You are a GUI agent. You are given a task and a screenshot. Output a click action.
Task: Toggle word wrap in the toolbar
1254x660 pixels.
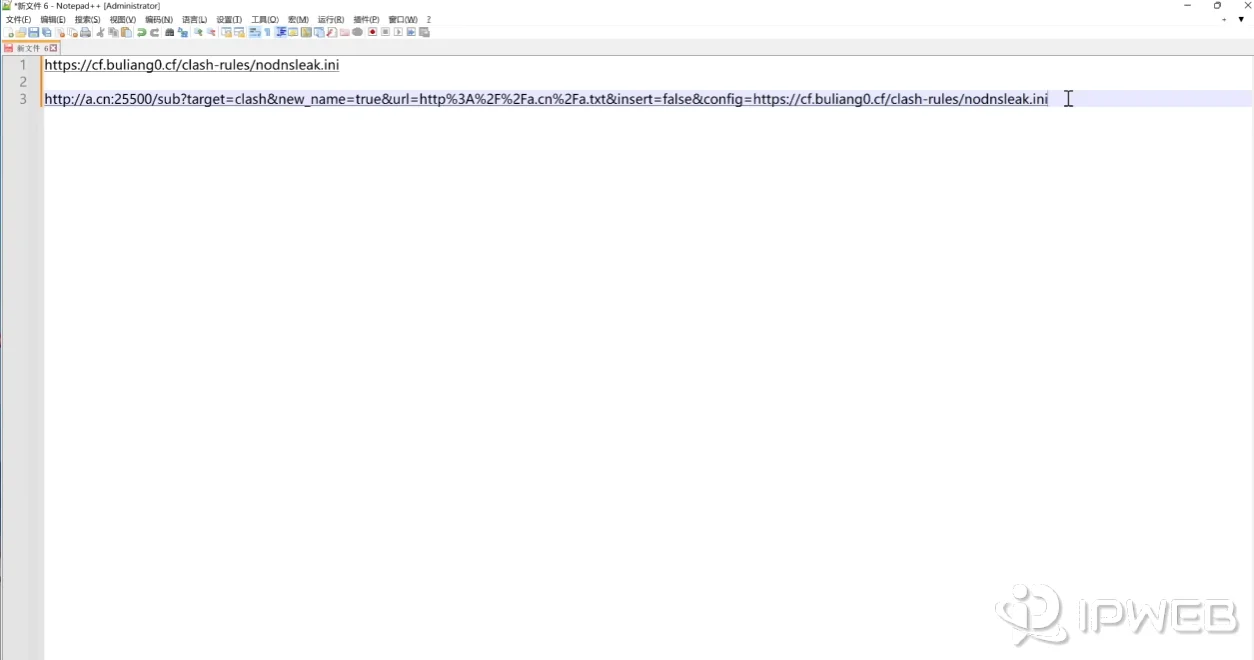pyautogui.click(x=255, y=32)
